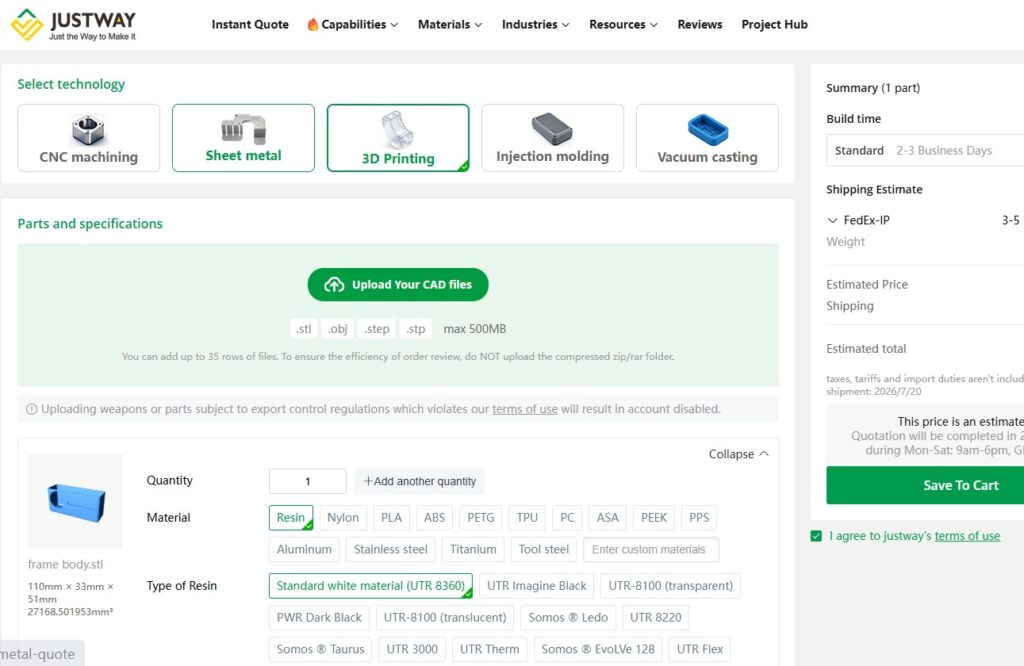Open the Materials dropdown menu

(x=450, y=25)
